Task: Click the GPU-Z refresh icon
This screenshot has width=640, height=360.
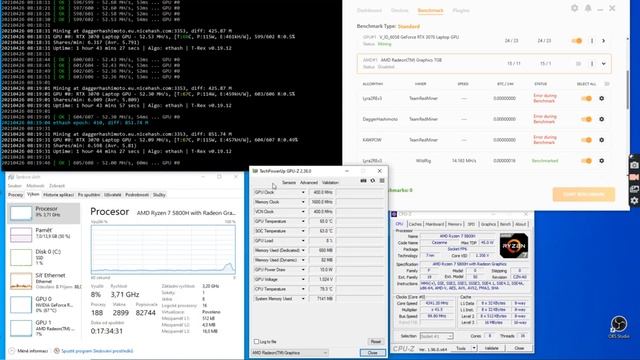Action: point(373,180)
